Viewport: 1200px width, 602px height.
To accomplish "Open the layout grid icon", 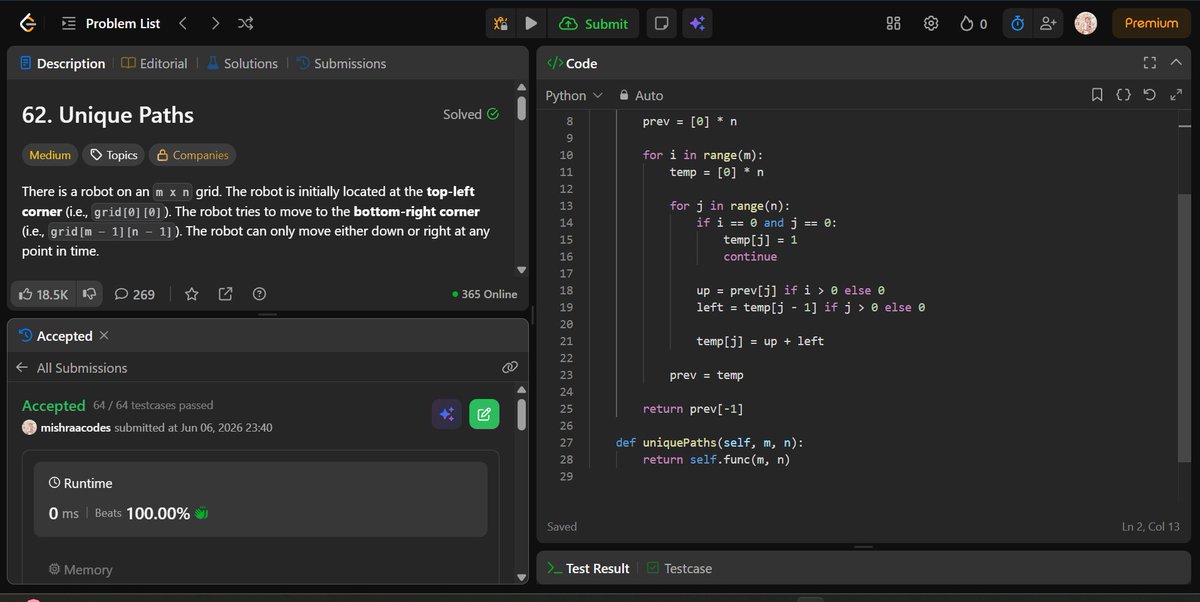I will [894, 23].
